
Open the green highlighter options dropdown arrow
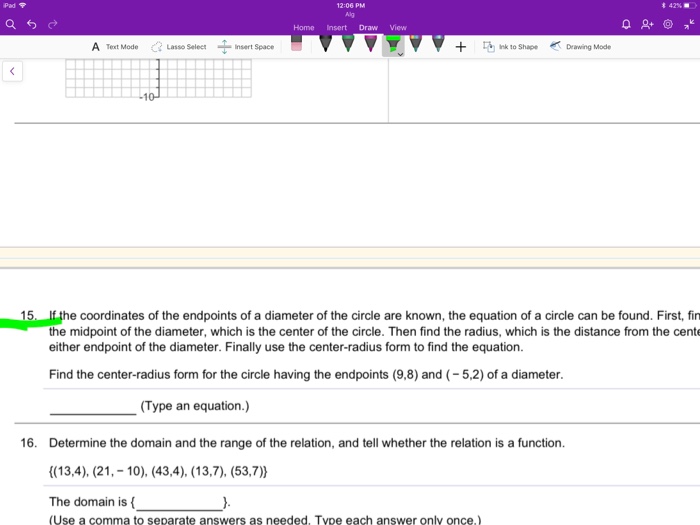(x=400, y=54)
